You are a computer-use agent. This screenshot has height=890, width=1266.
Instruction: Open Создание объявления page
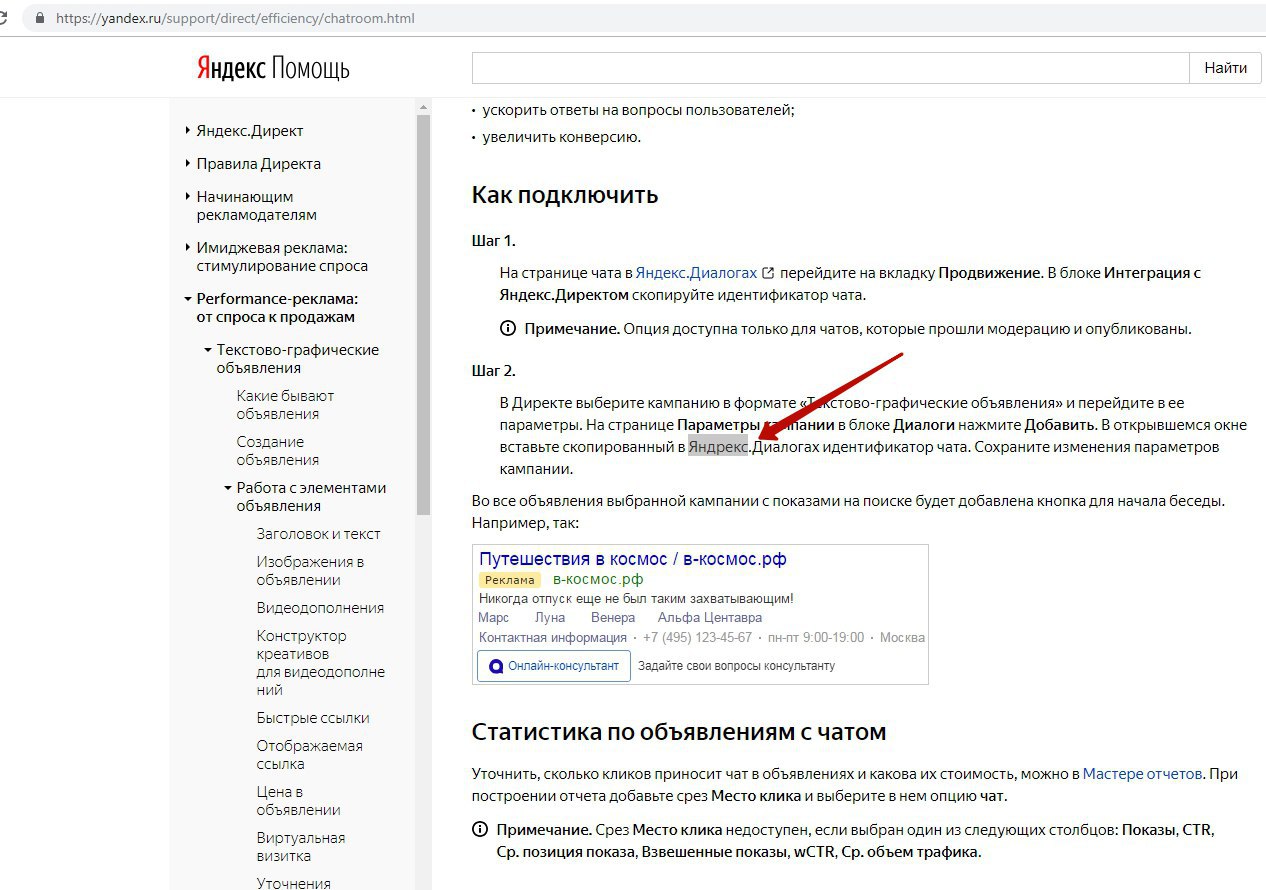click(x=278, y=451)
